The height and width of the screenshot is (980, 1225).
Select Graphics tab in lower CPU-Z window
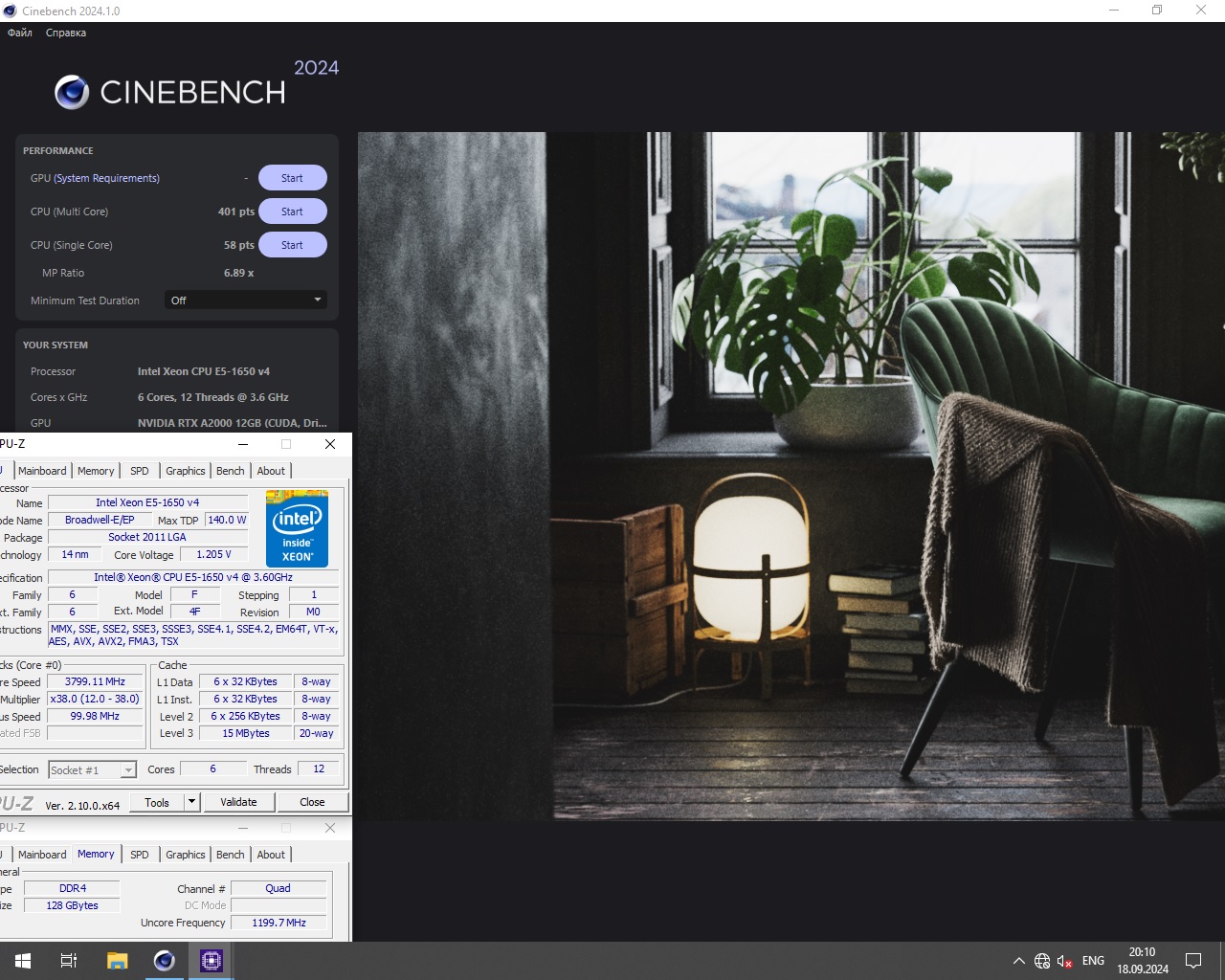coord(186,855)
